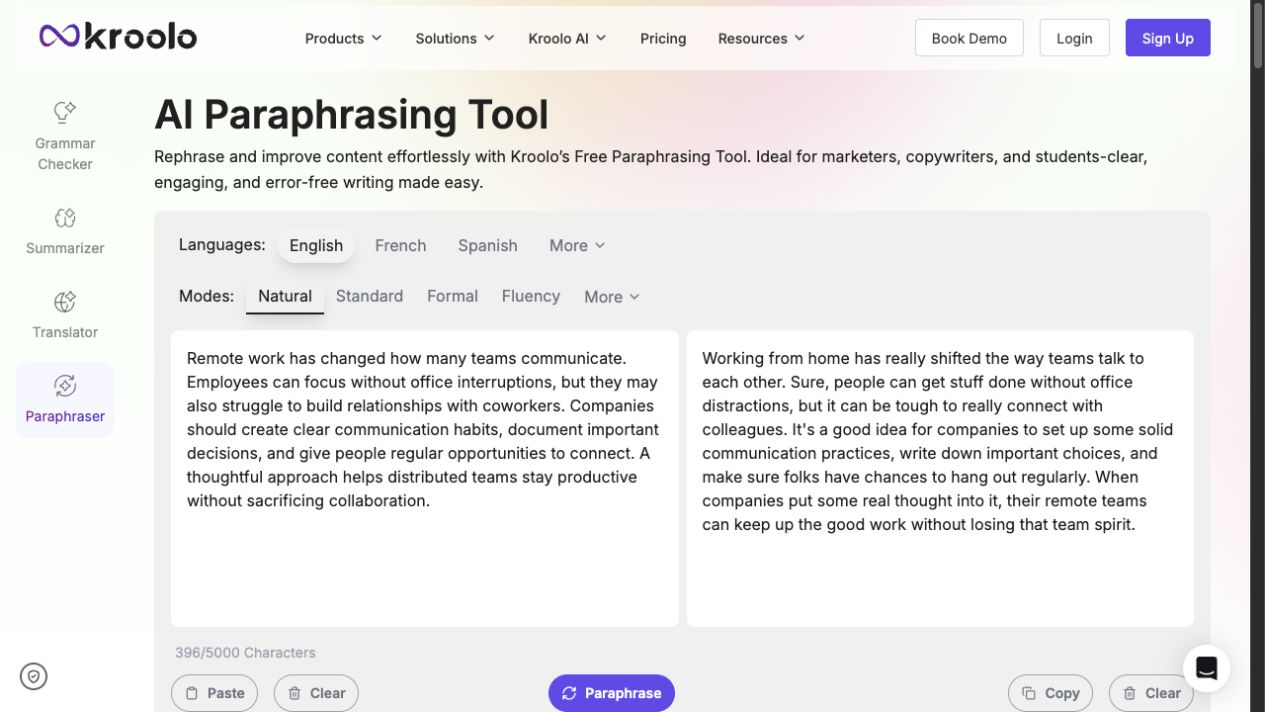Click the paraphrased output text area
This screenshot has height=712, width=1265.
[x=940, y=478]
